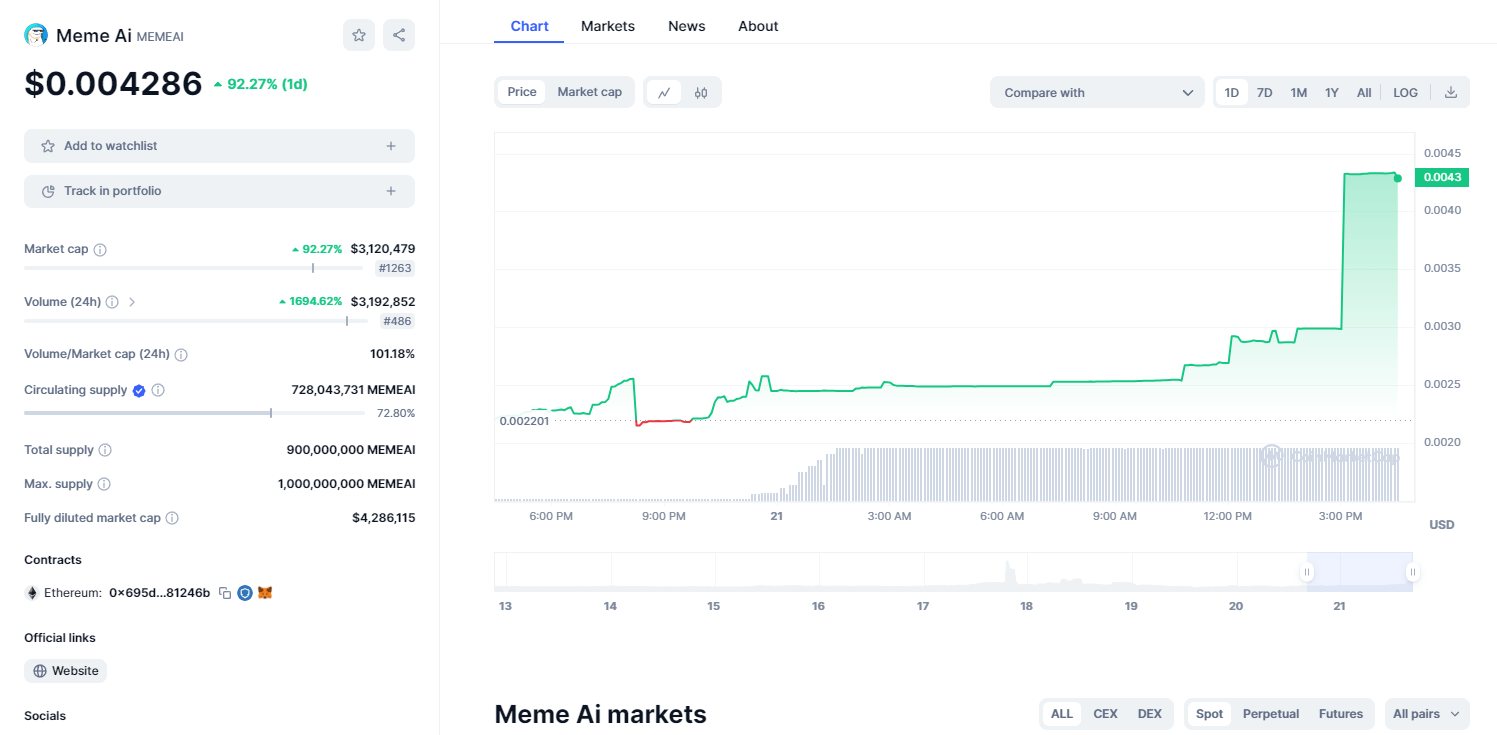Click the MetaMask fox icon
Image resolution: width=1497 pixels, height=735 pixels.
tap(265, 593)
